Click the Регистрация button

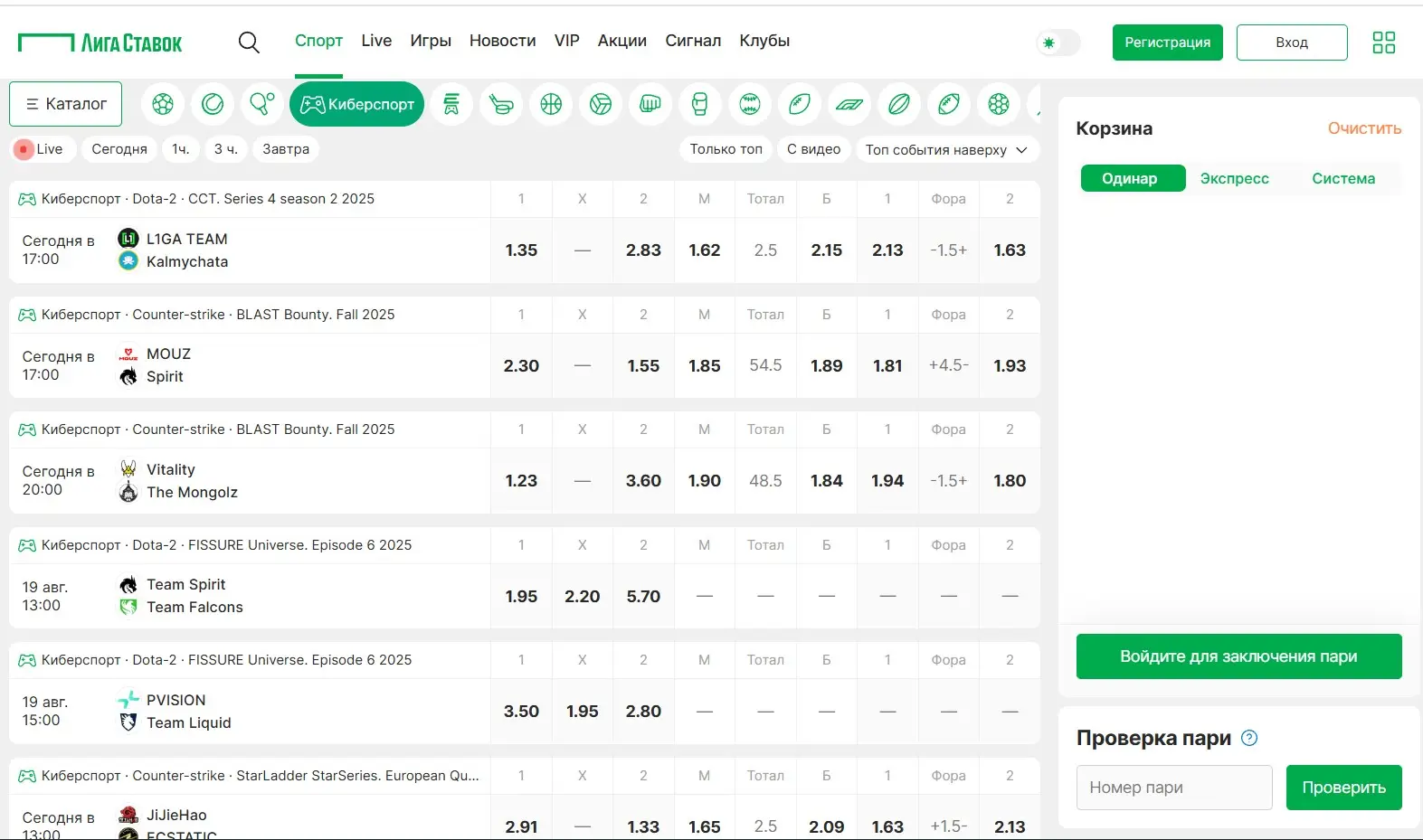click(x=1167, y=42)
